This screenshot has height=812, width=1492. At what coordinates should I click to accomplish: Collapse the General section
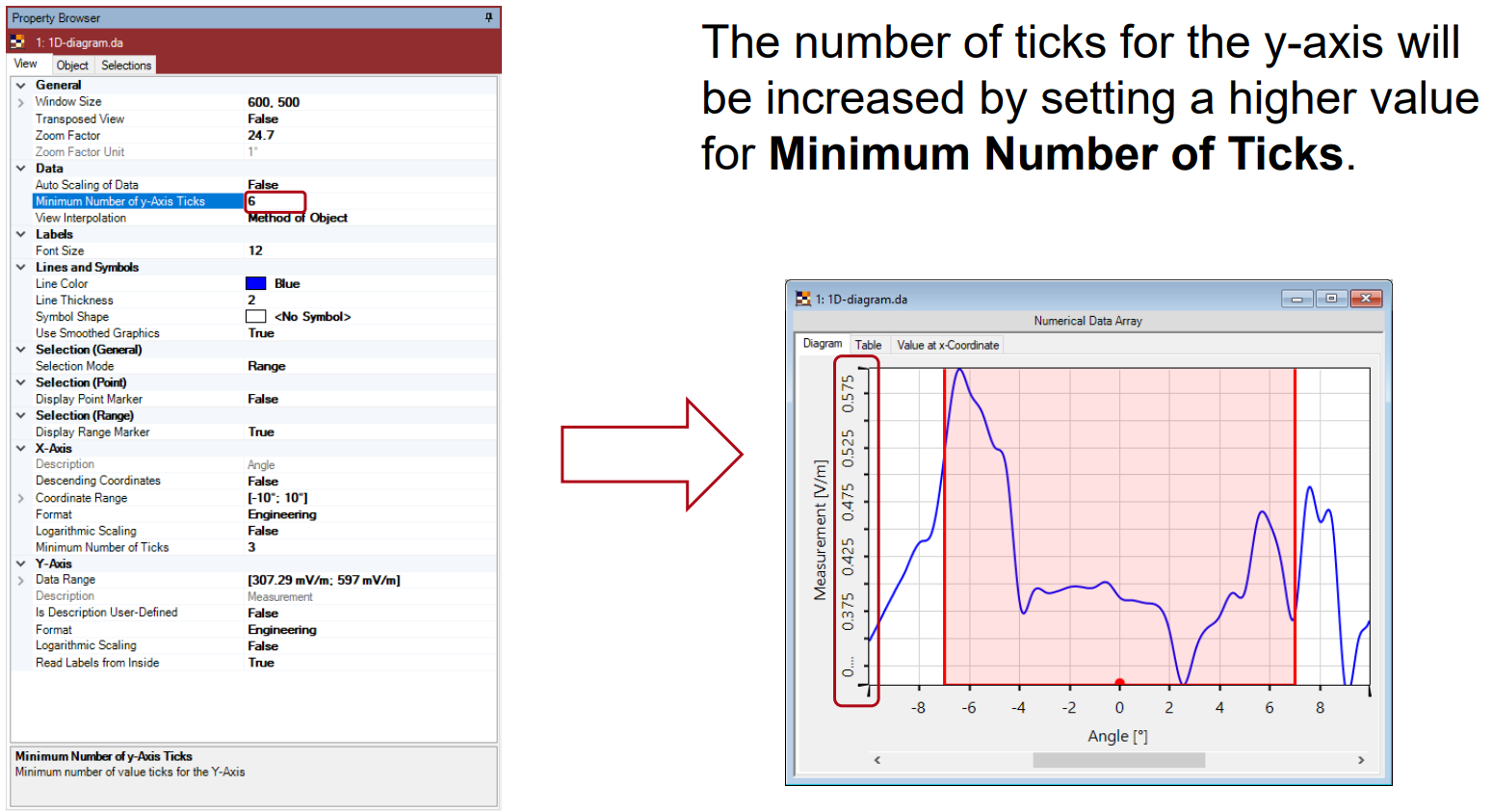click(20, 85)
